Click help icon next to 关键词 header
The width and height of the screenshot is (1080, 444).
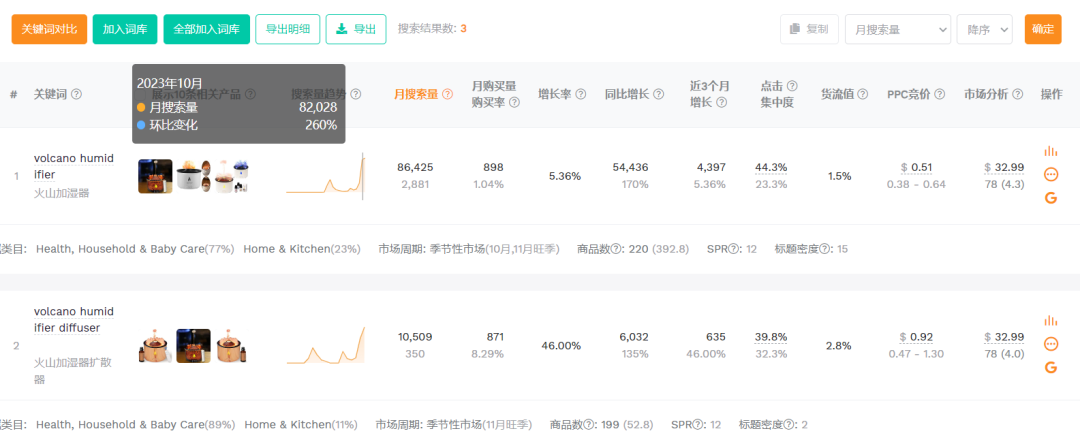pos(77,94)
